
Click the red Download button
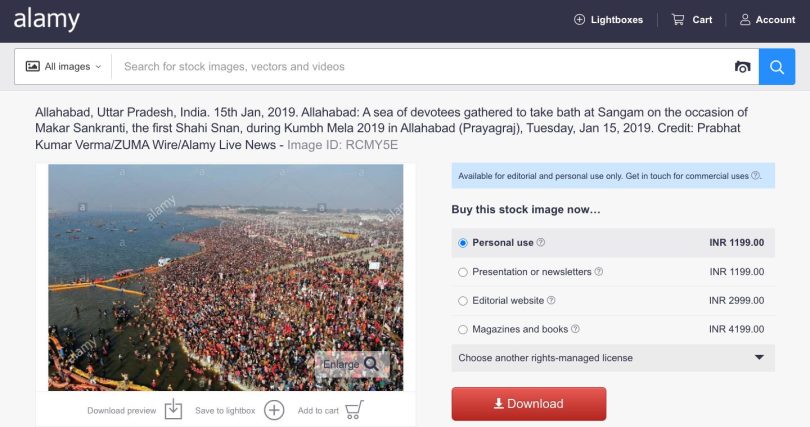coord(529,404)
